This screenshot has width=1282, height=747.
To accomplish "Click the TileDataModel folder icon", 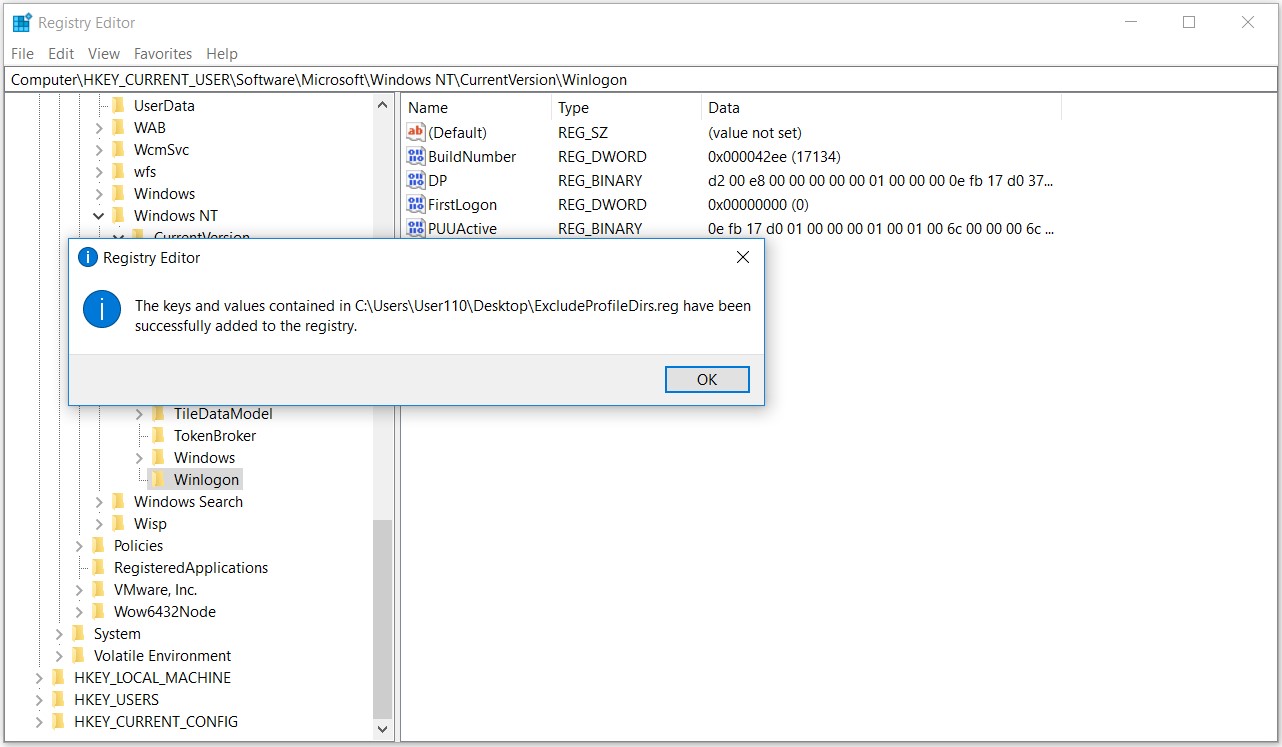I will tap(159, 413).
